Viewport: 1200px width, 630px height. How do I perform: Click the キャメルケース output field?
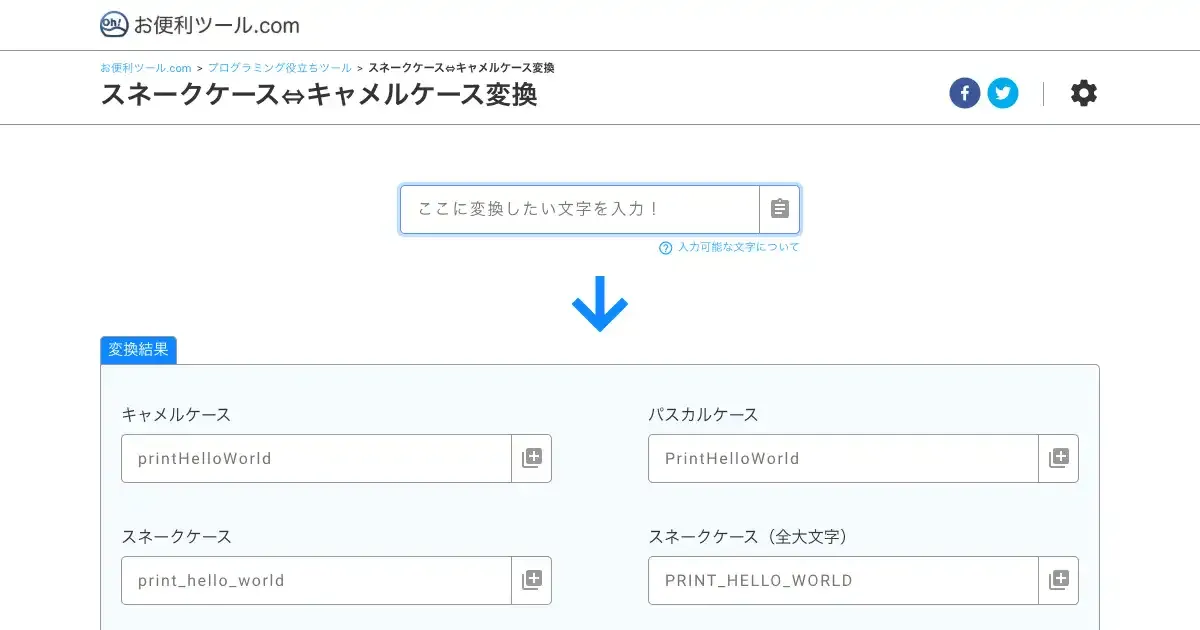(316, 458)
